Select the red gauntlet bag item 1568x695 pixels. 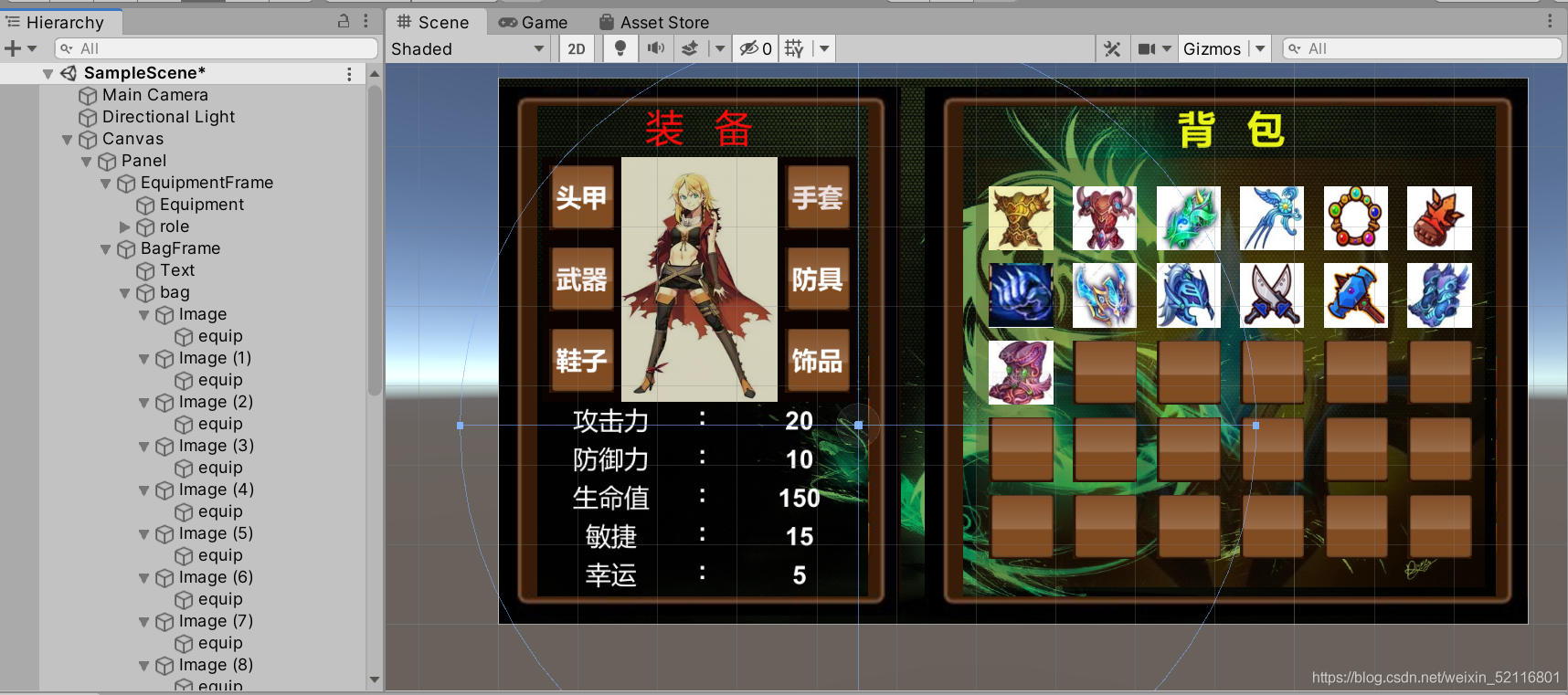point(1440,218)
